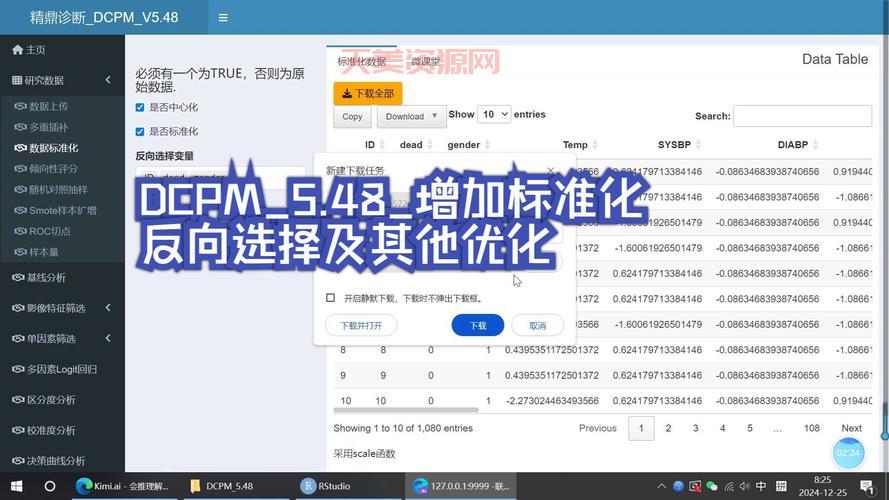
Task: Open 多重插补 in the sidebar
Action: 42,127
